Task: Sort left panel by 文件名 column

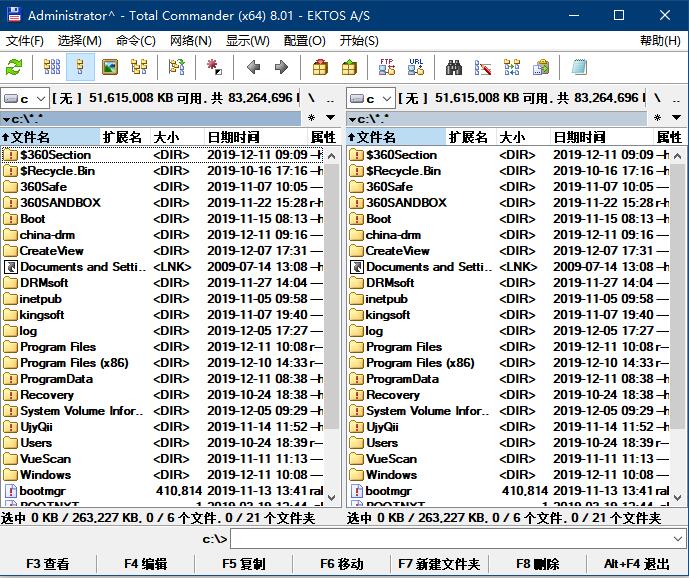Action: pyautogui.click(x=50, y=137)
